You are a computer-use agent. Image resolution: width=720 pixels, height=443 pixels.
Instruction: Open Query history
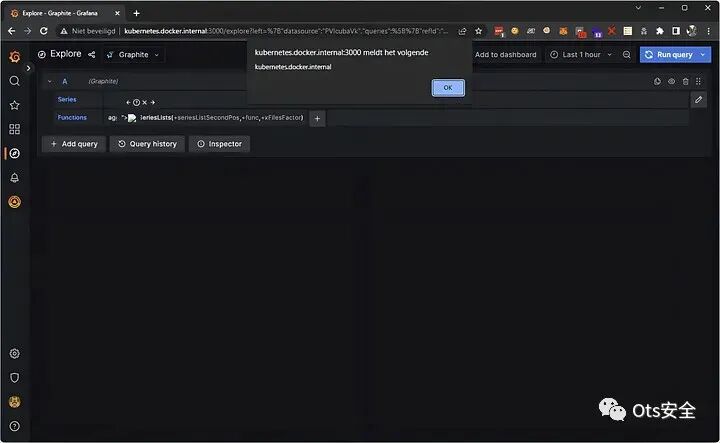[x=147, y=144]
